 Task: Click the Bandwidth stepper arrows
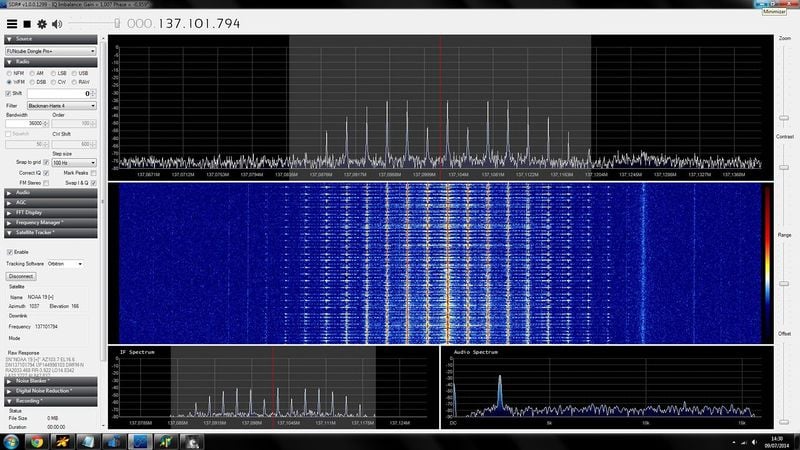click(x=46, y=123)
